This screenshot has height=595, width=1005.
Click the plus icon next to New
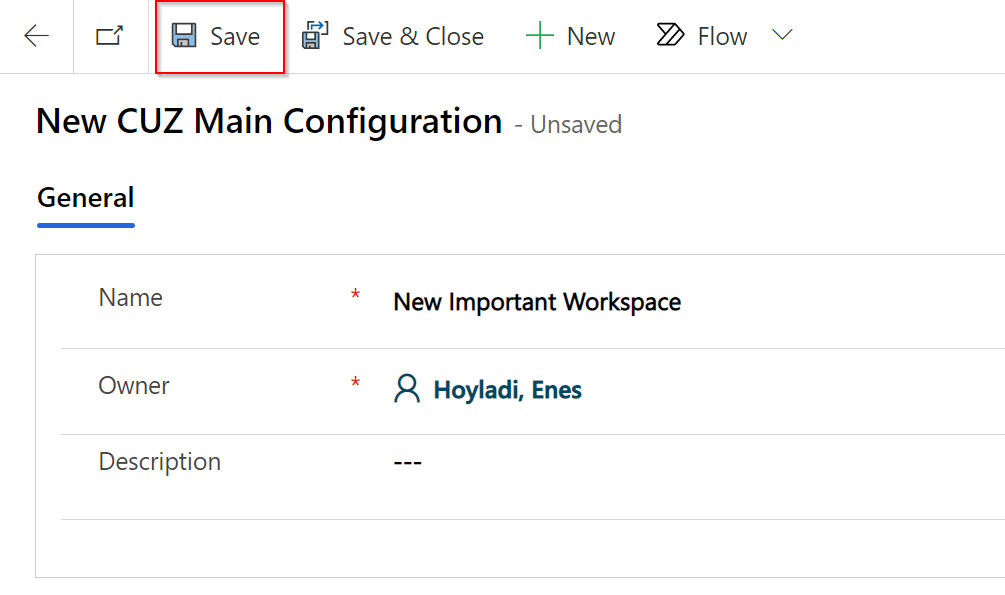[539, 35]
